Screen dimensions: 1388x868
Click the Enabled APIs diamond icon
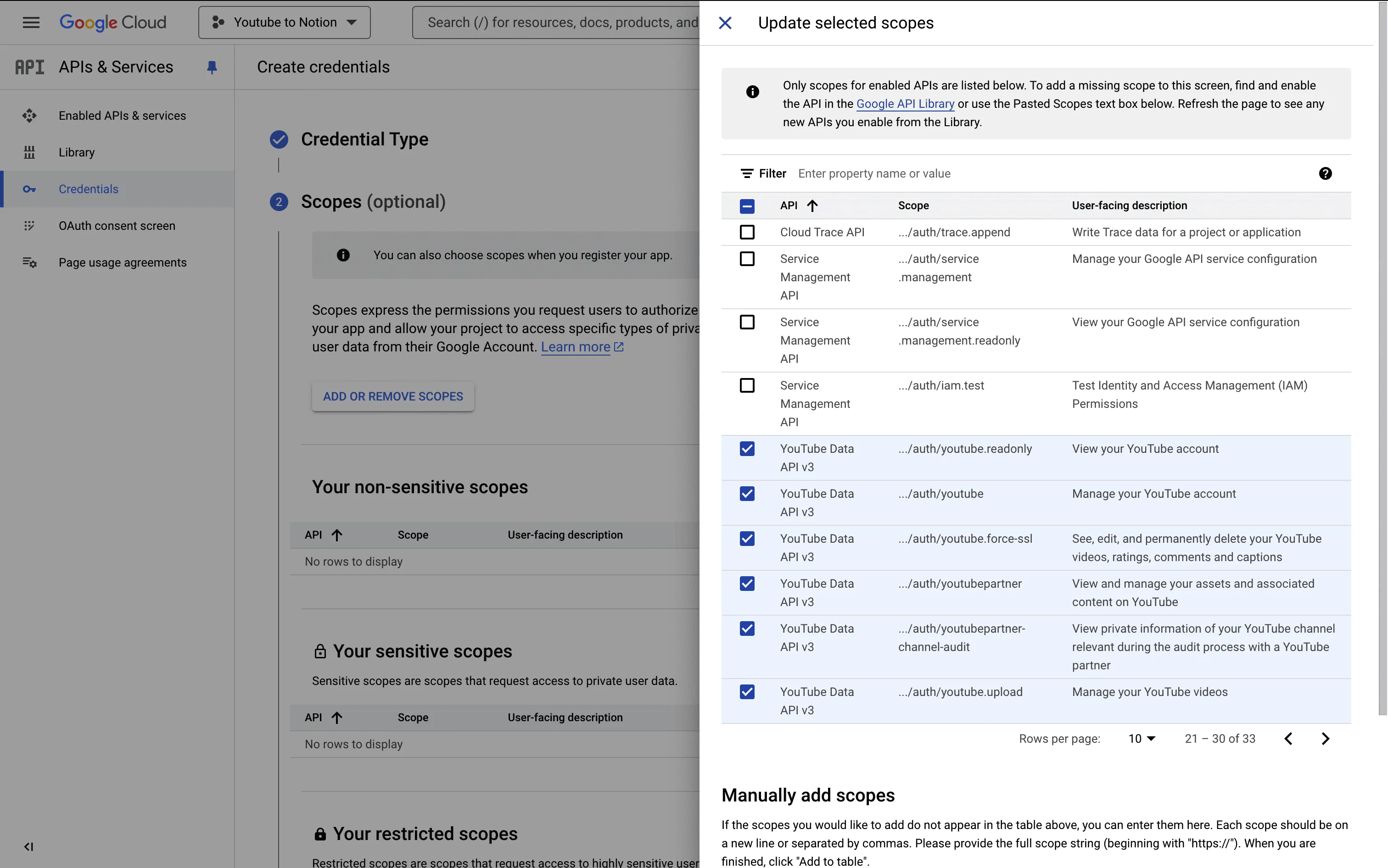tap(29, 116)
